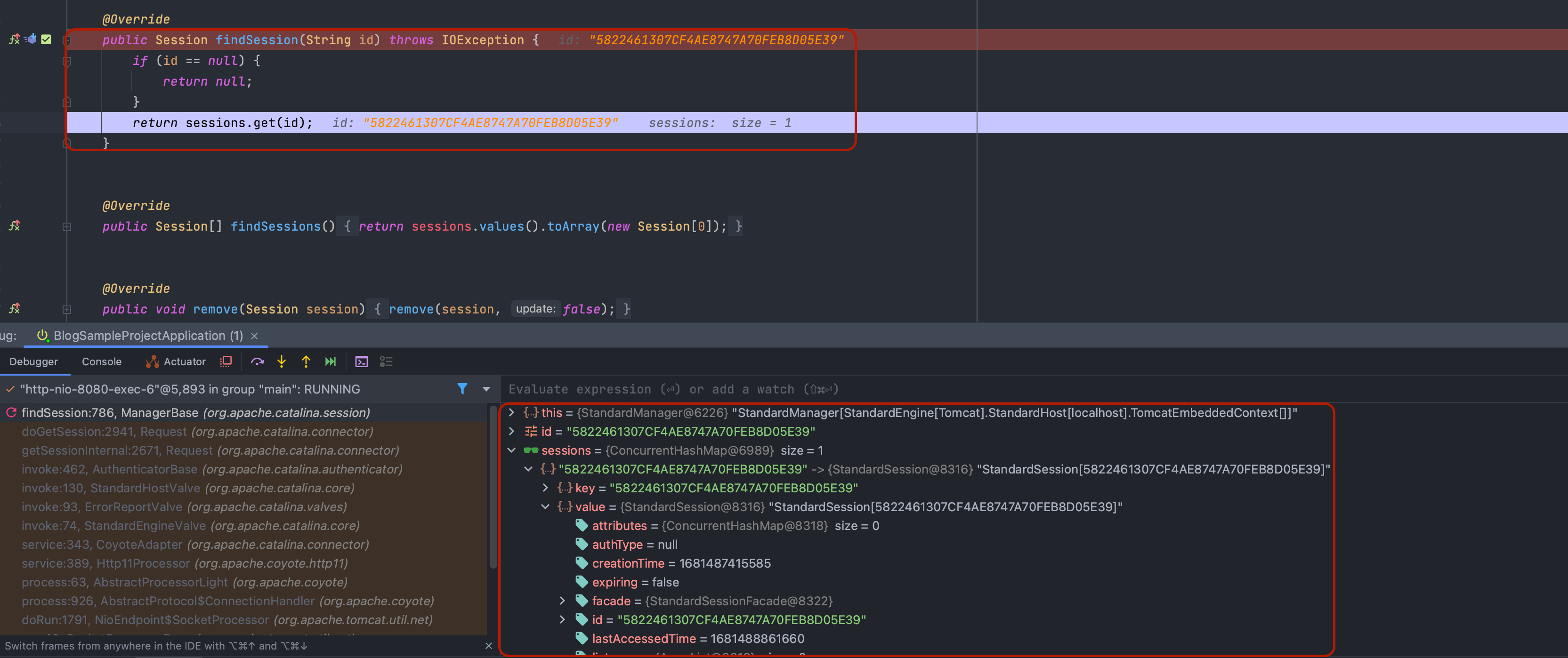Click the Step Into yellow down arrow
The image size is (1568, 658).
click(x=281, y=361)
